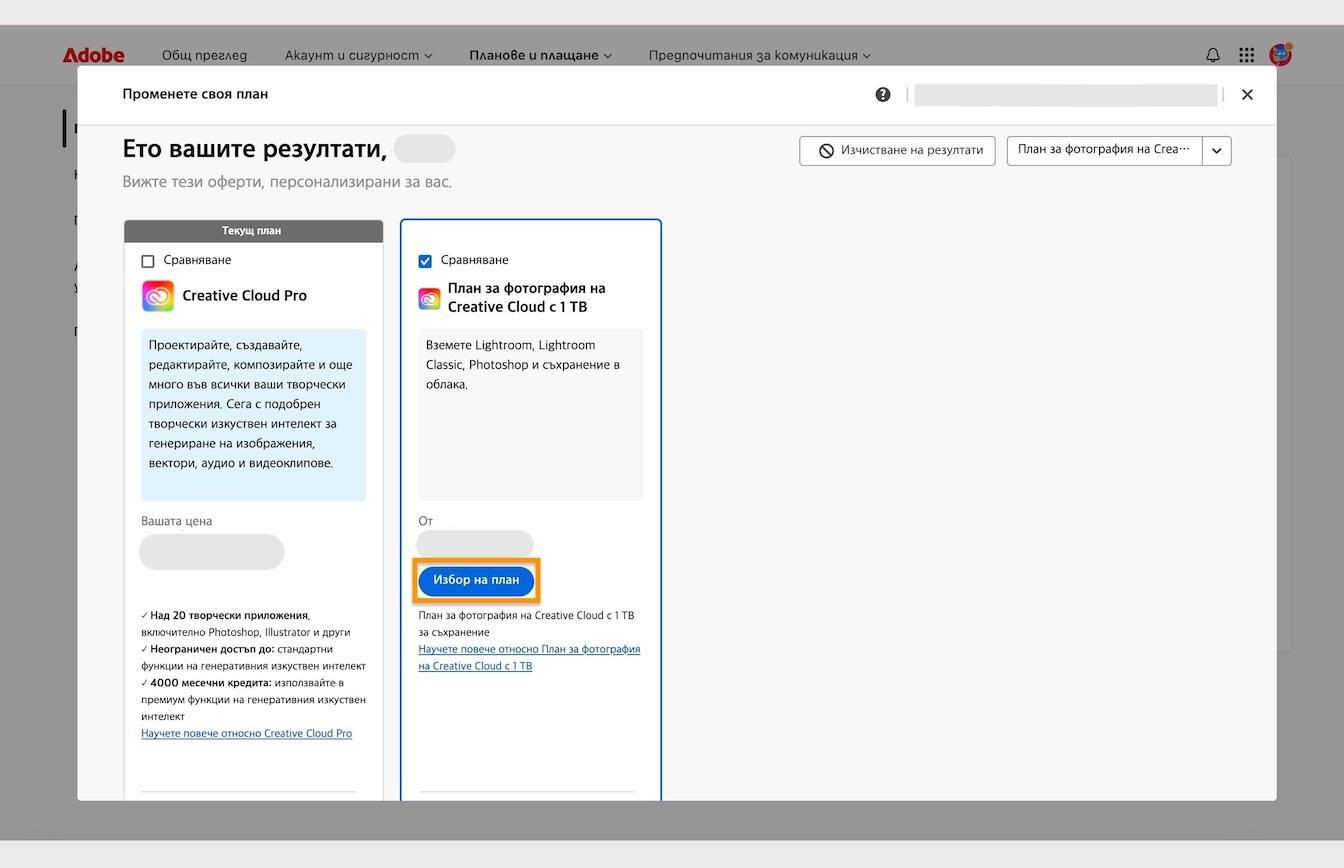Close the Променете своя план dialog
Screen dimensions: 1344x868
pyautogui.click(x=1247, y=94)
